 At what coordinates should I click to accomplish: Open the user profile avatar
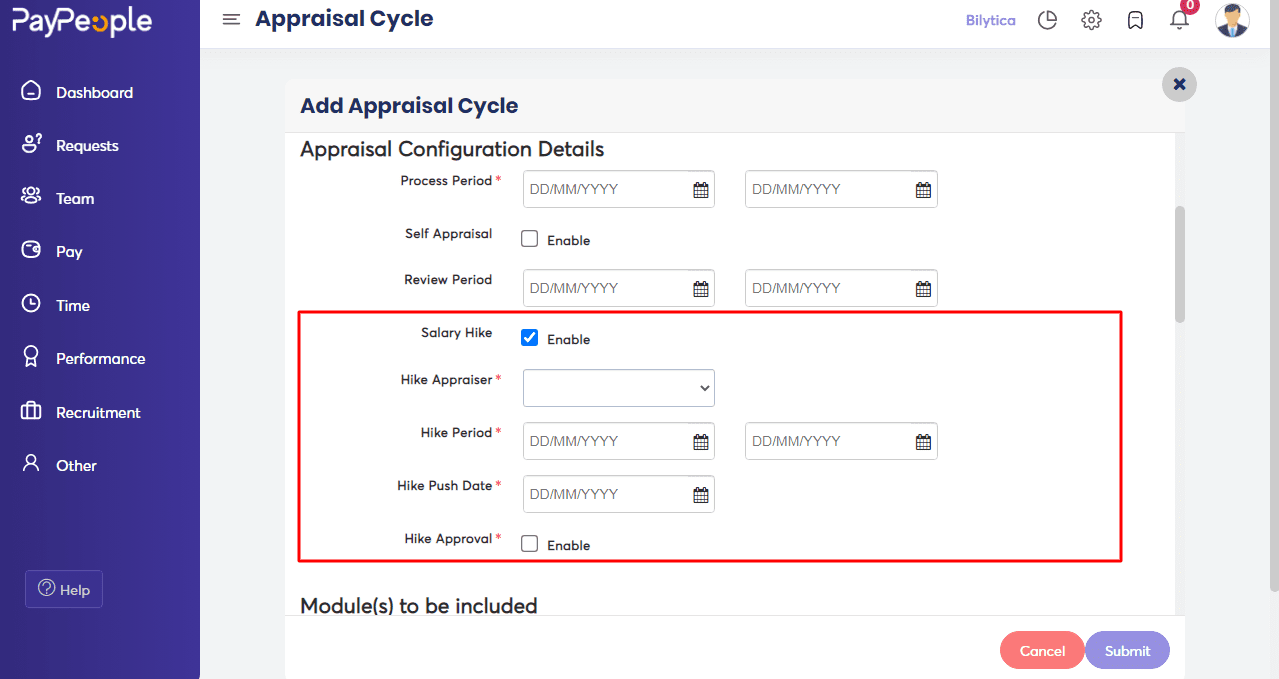pos(1232,20)
